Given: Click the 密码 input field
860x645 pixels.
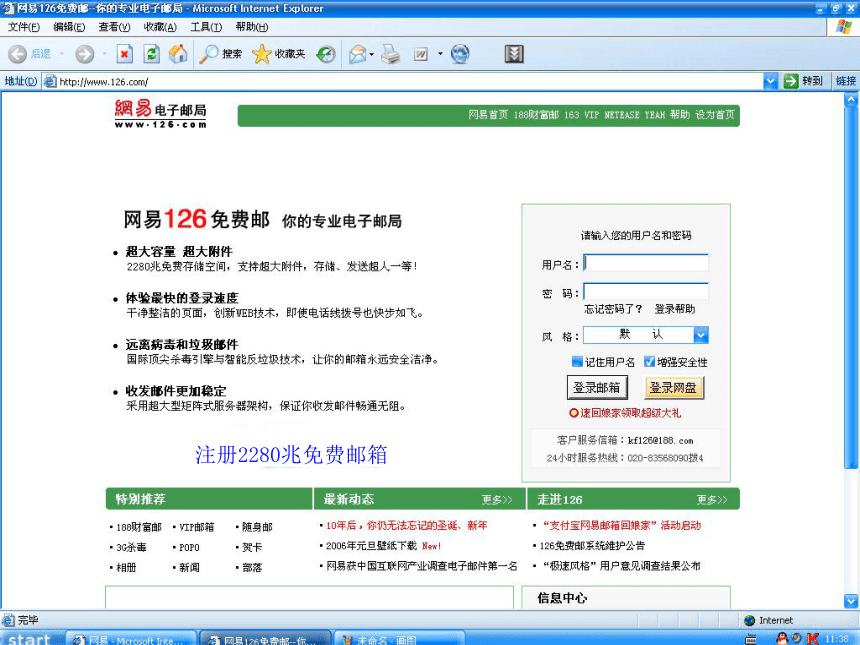Looking at the screenshot, I should pos(646,291).
